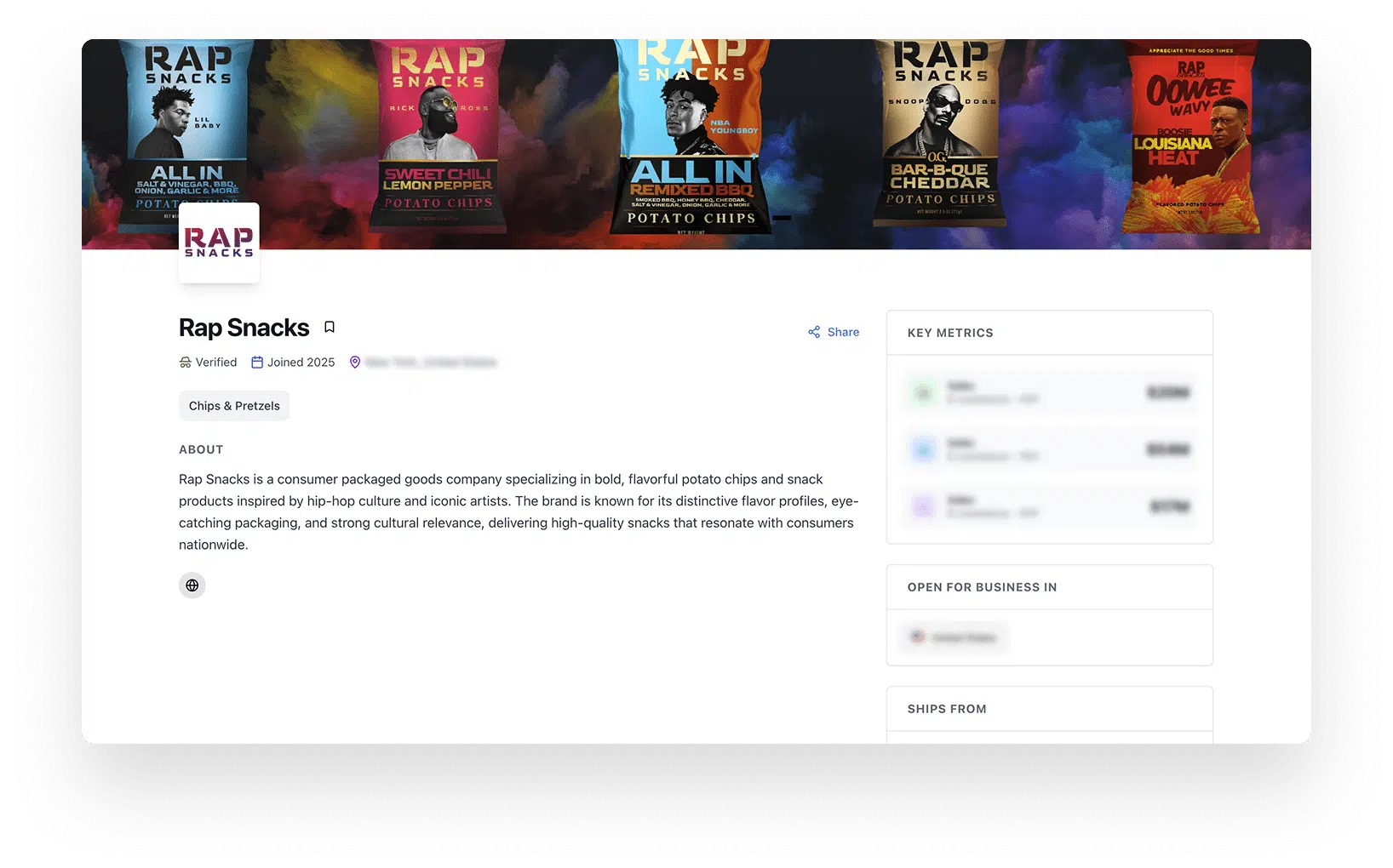
Task: Click the location pin icon
Action: [354, 362]
